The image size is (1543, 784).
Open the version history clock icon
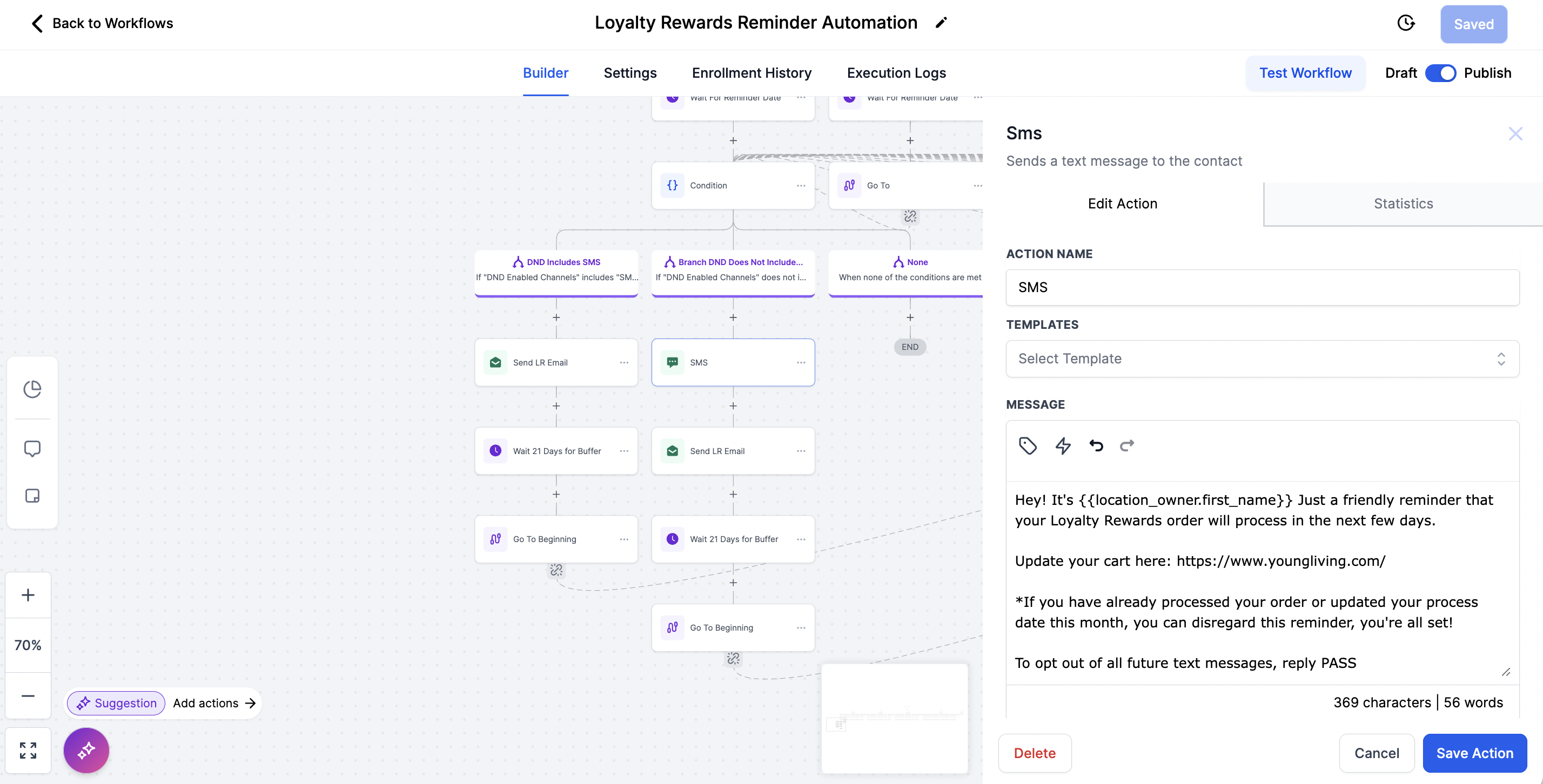1405,23
